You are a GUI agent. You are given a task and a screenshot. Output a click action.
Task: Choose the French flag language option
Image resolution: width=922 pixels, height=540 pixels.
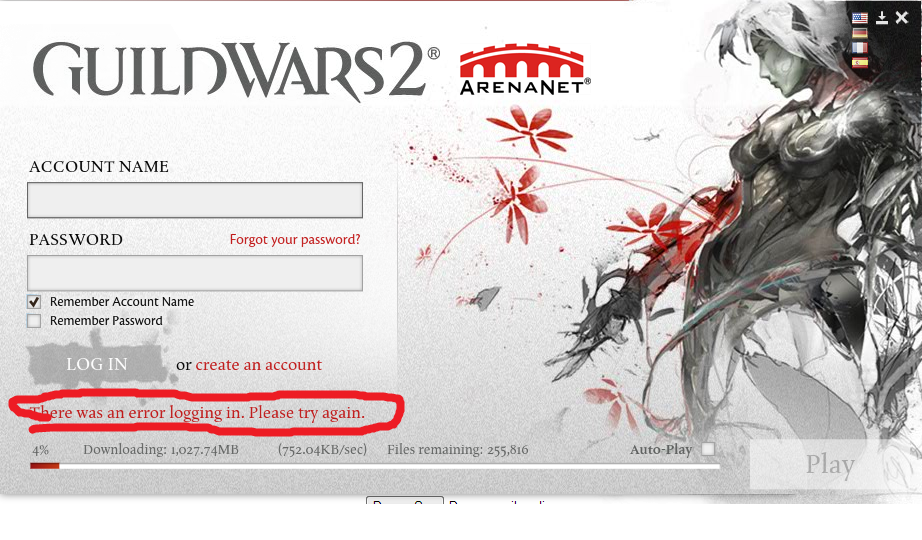pos(860,48)
